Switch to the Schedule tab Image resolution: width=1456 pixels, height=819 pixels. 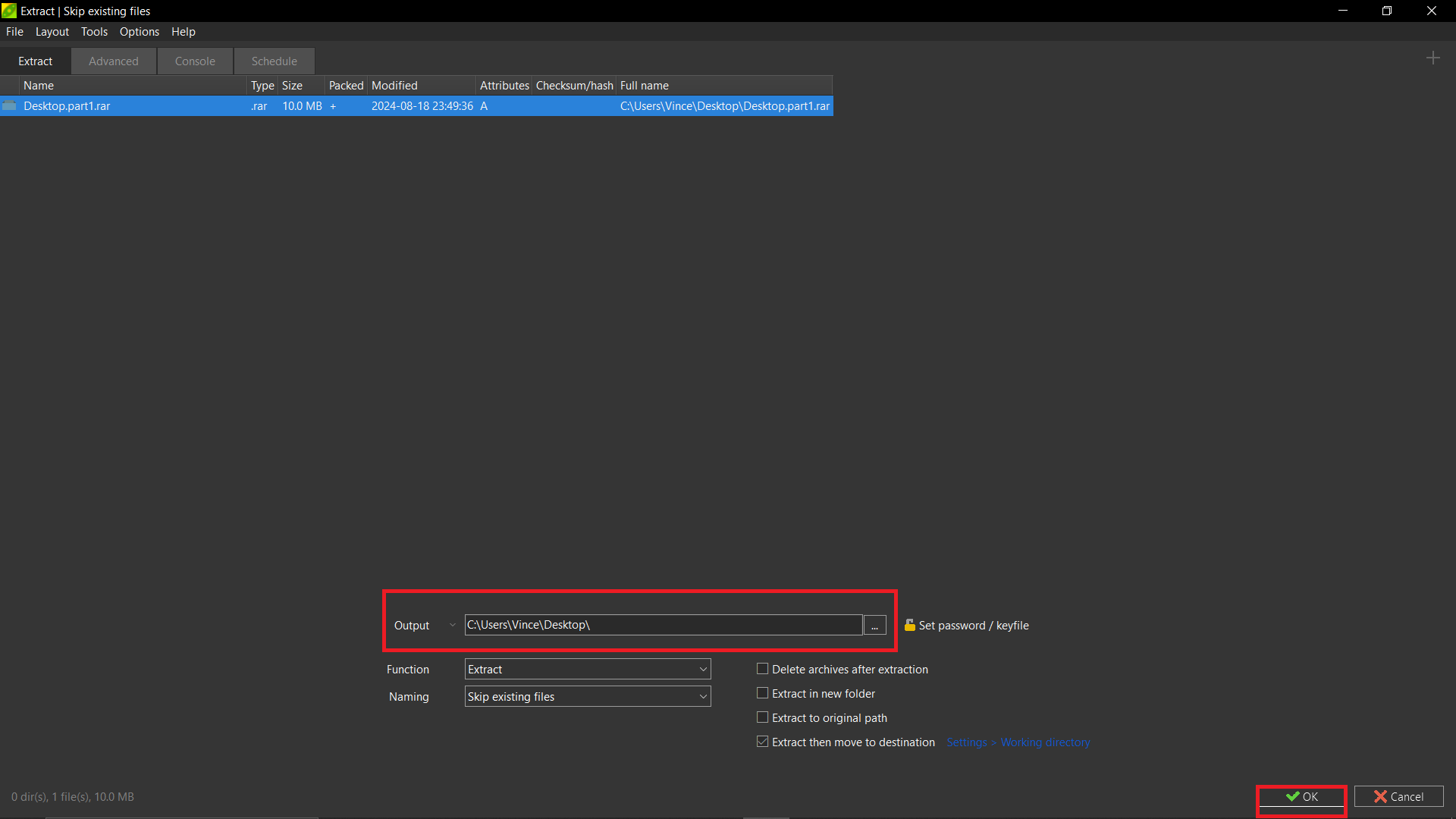click(x=275, y=61)
